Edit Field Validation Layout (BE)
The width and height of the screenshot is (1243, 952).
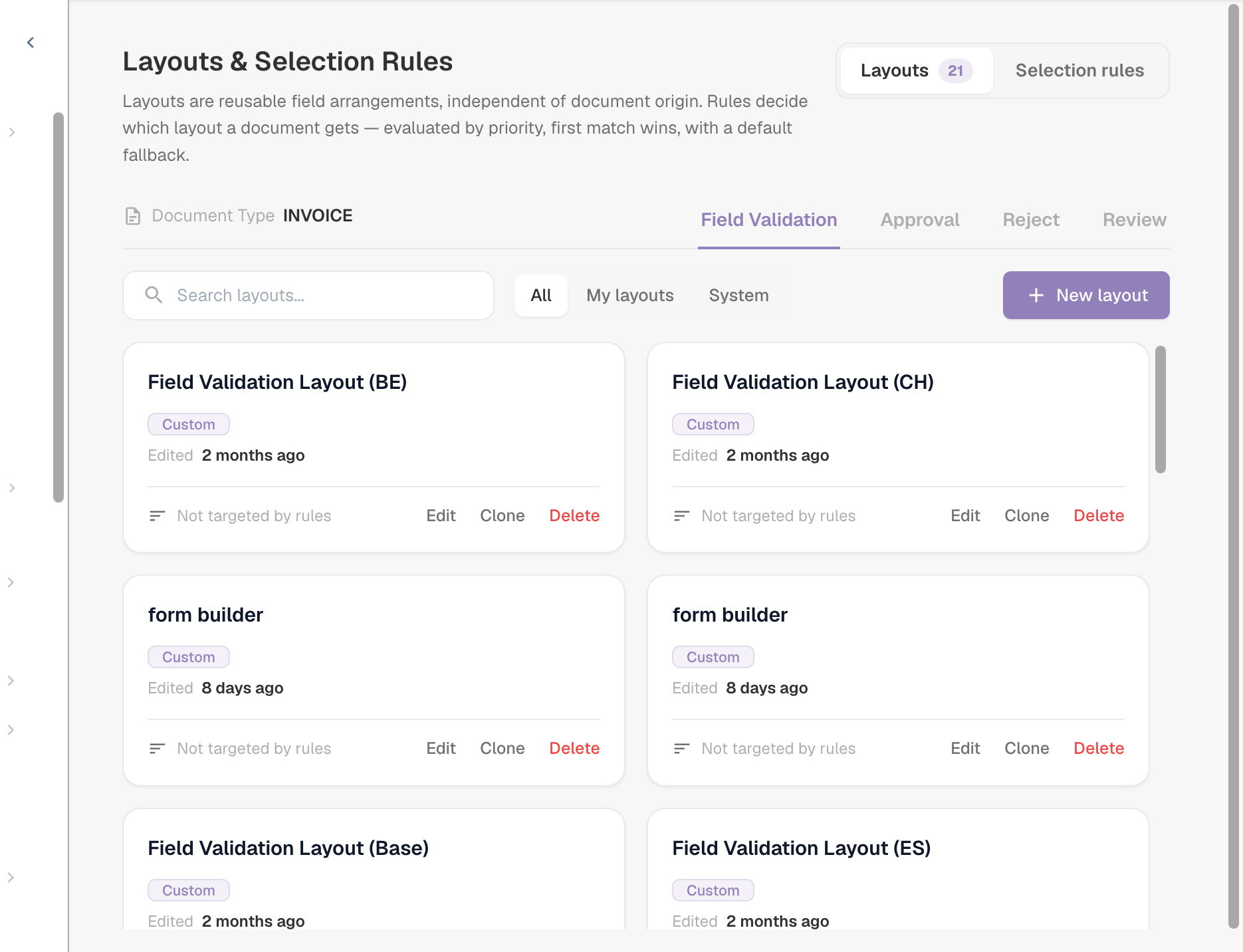point(441,516)
